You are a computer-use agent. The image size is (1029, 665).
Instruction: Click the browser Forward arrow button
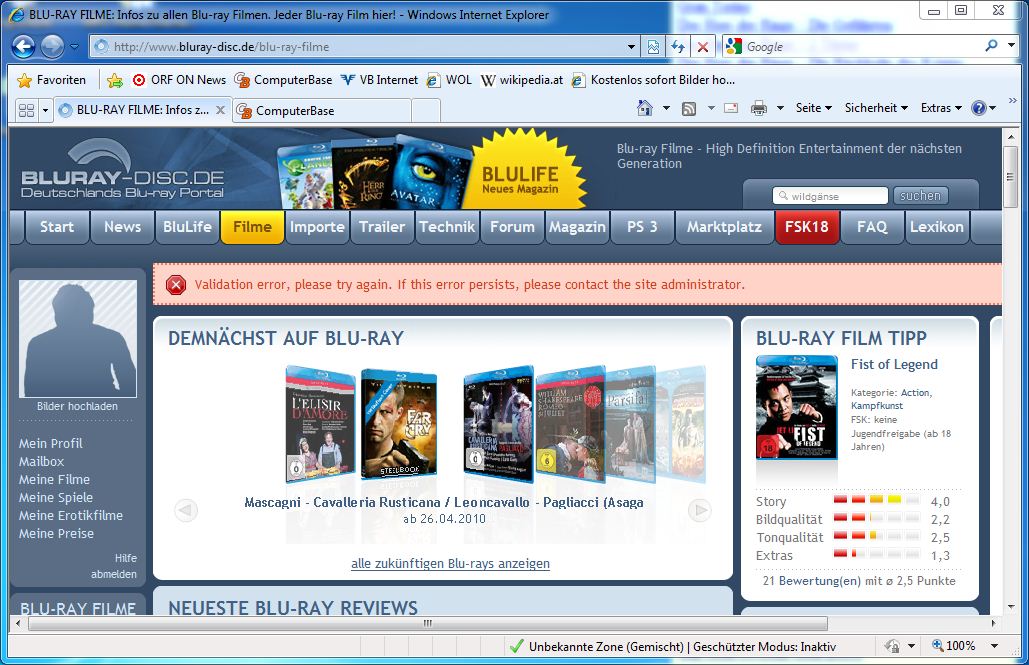click(x=52, y=47)
